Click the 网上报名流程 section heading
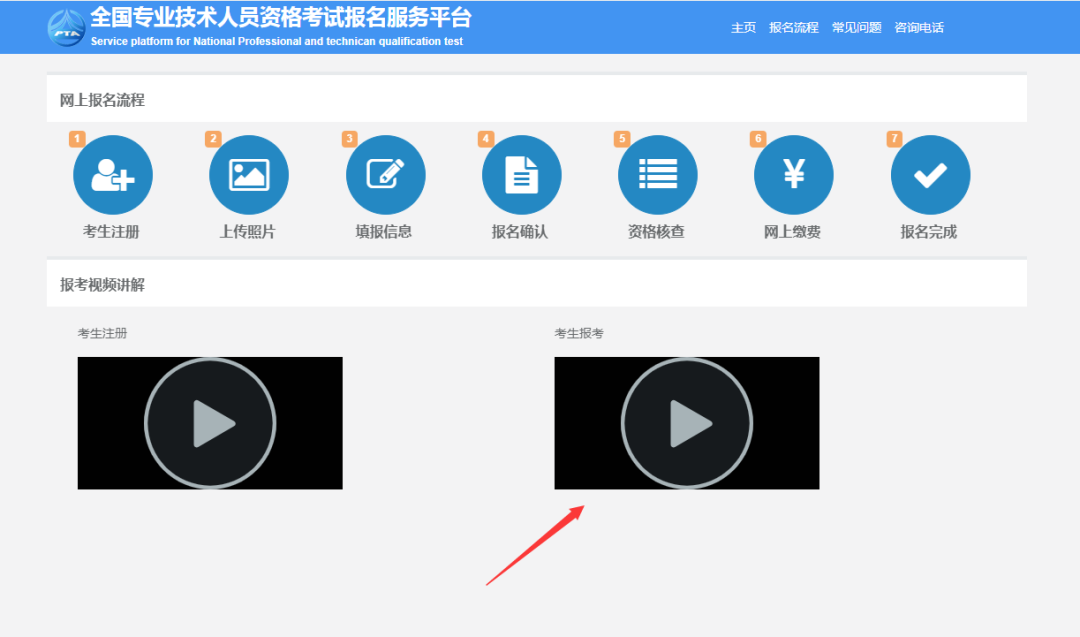 [102, 100]
